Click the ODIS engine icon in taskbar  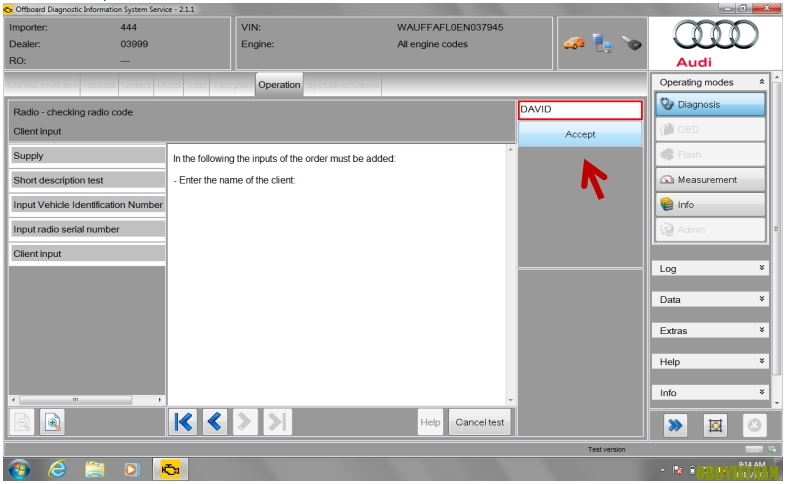coord(170,469)
